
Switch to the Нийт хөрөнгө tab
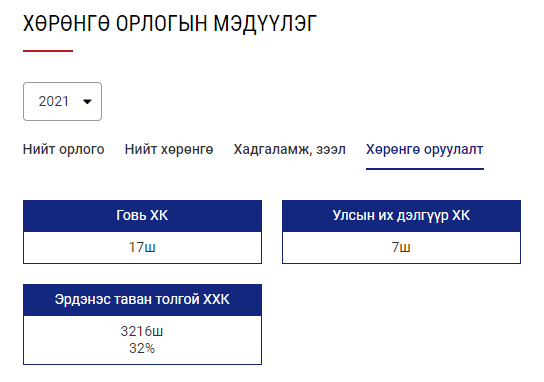coord(169,149)
